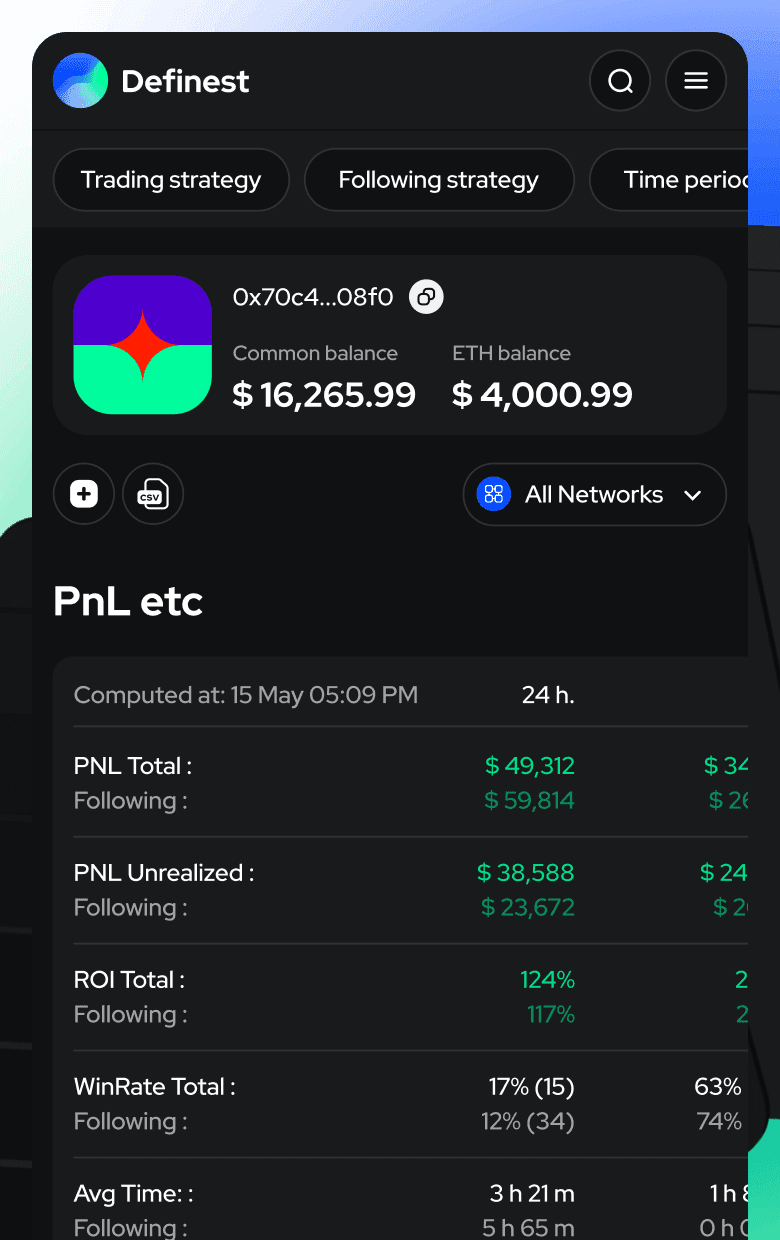Click the All Networks chevron arrow
780x1240 pixels.
[x=692, y=495]
